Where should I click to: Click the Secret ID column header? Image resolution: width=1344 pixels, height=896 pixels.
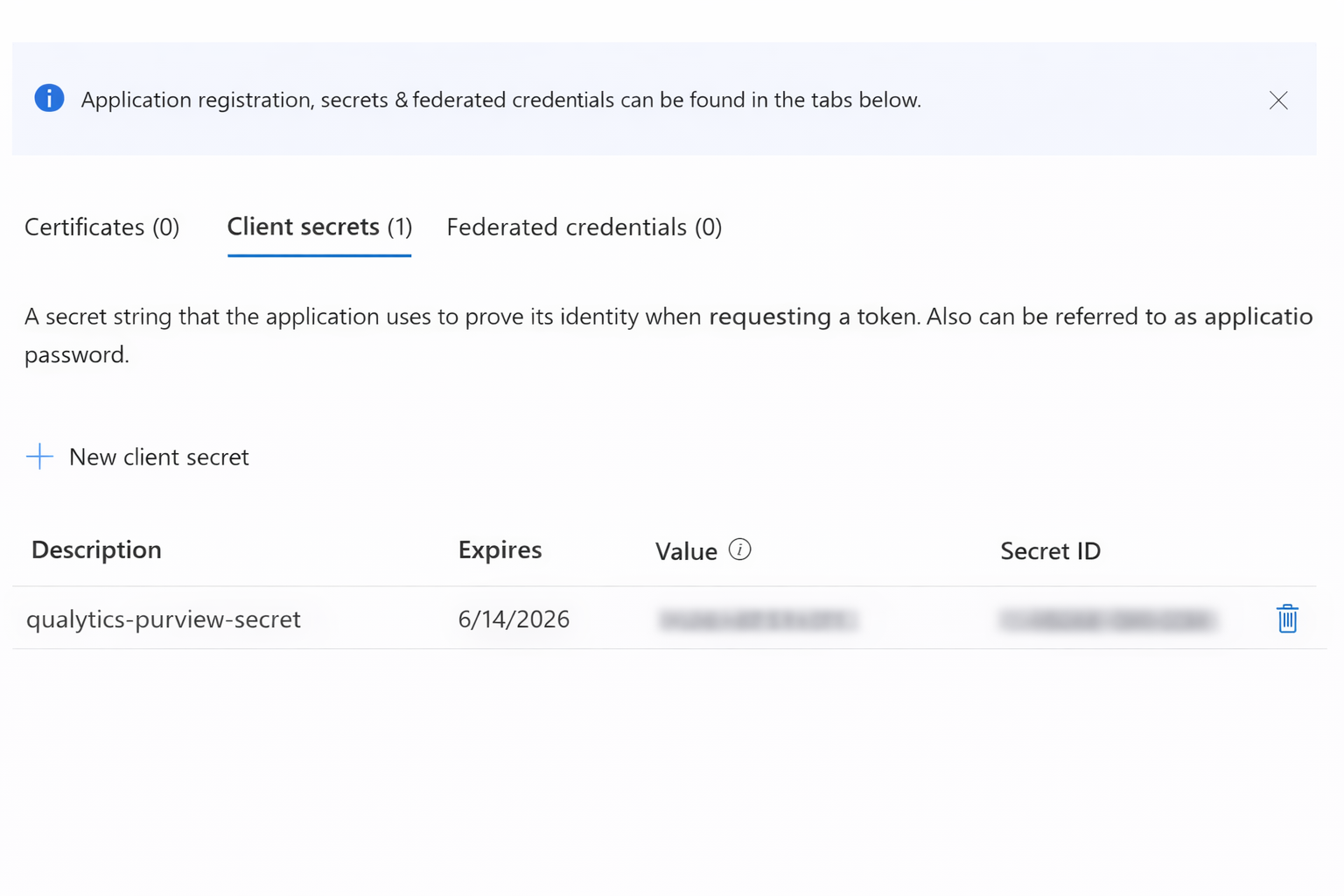pyautogui.click(x=1050, y=551)
